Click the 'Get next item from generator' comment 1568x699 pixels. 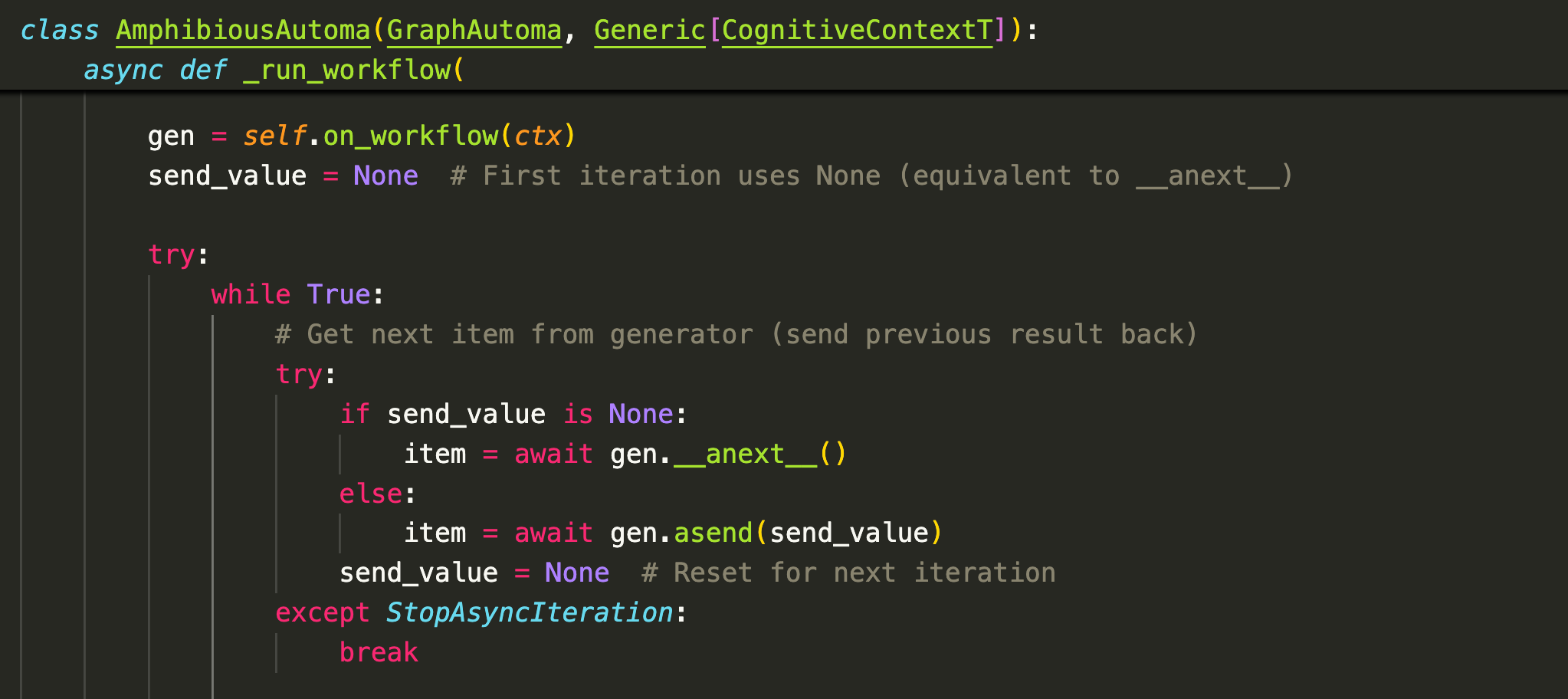click(736, 335)
